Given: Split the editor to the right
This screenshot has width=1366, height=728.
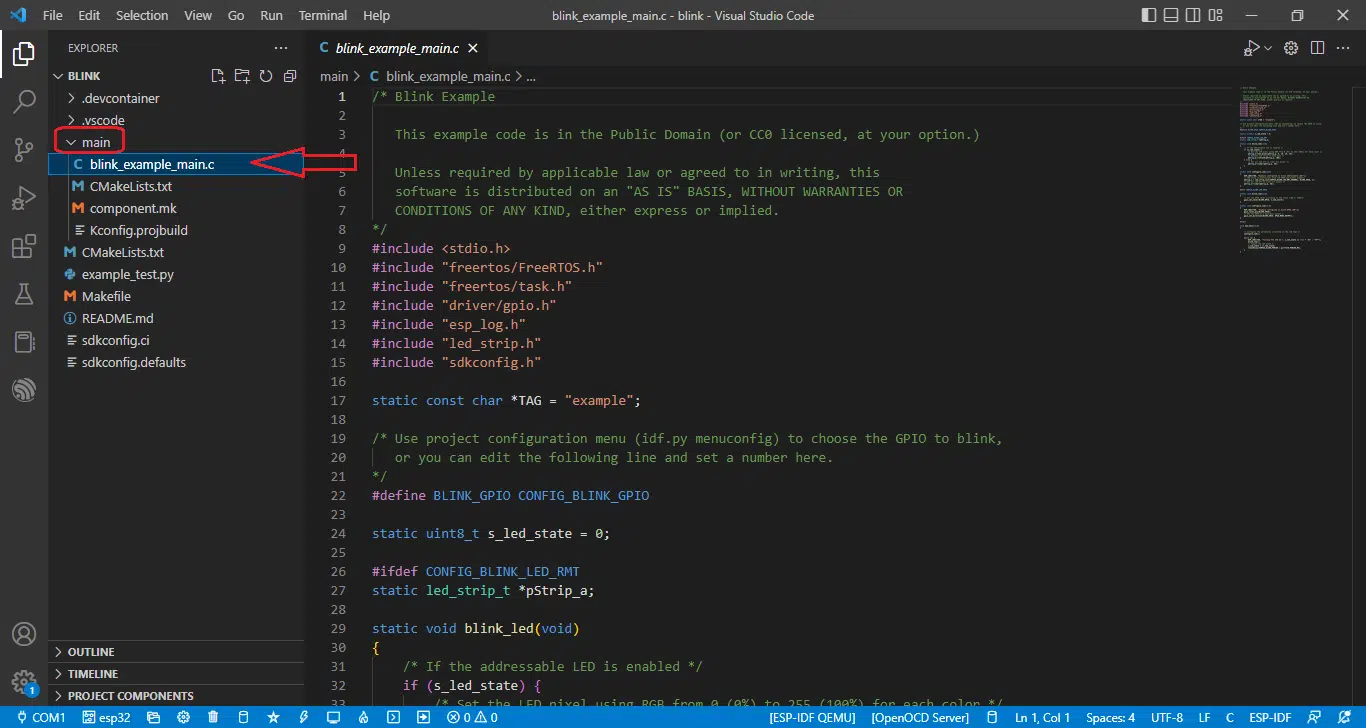Looking at the screenshot, I should (x=1317, y=48).
